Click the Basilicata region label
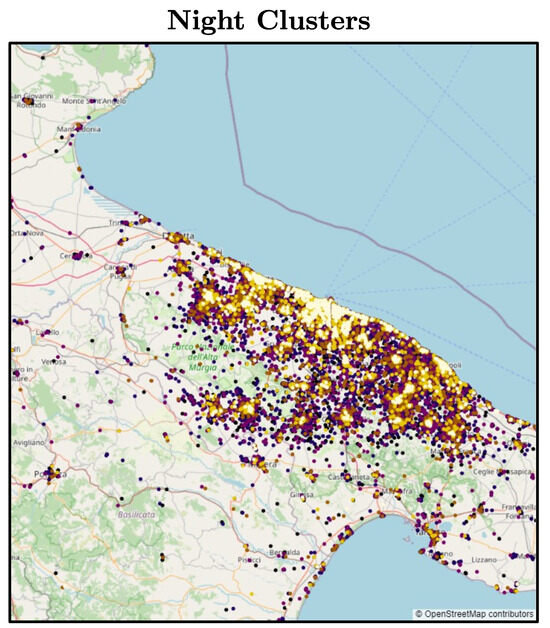The image size is (550, 628). pyautogui.click(x=136, y=515)
